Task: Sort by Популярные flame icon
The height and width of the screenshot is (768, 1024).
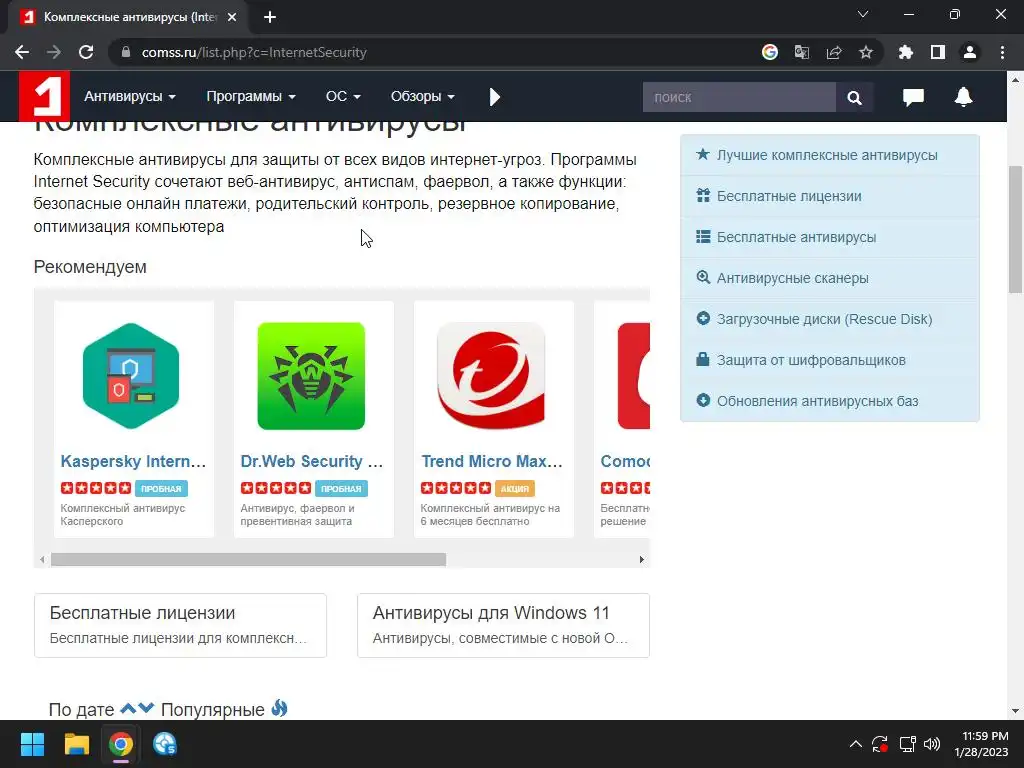Action: point(280,708)
